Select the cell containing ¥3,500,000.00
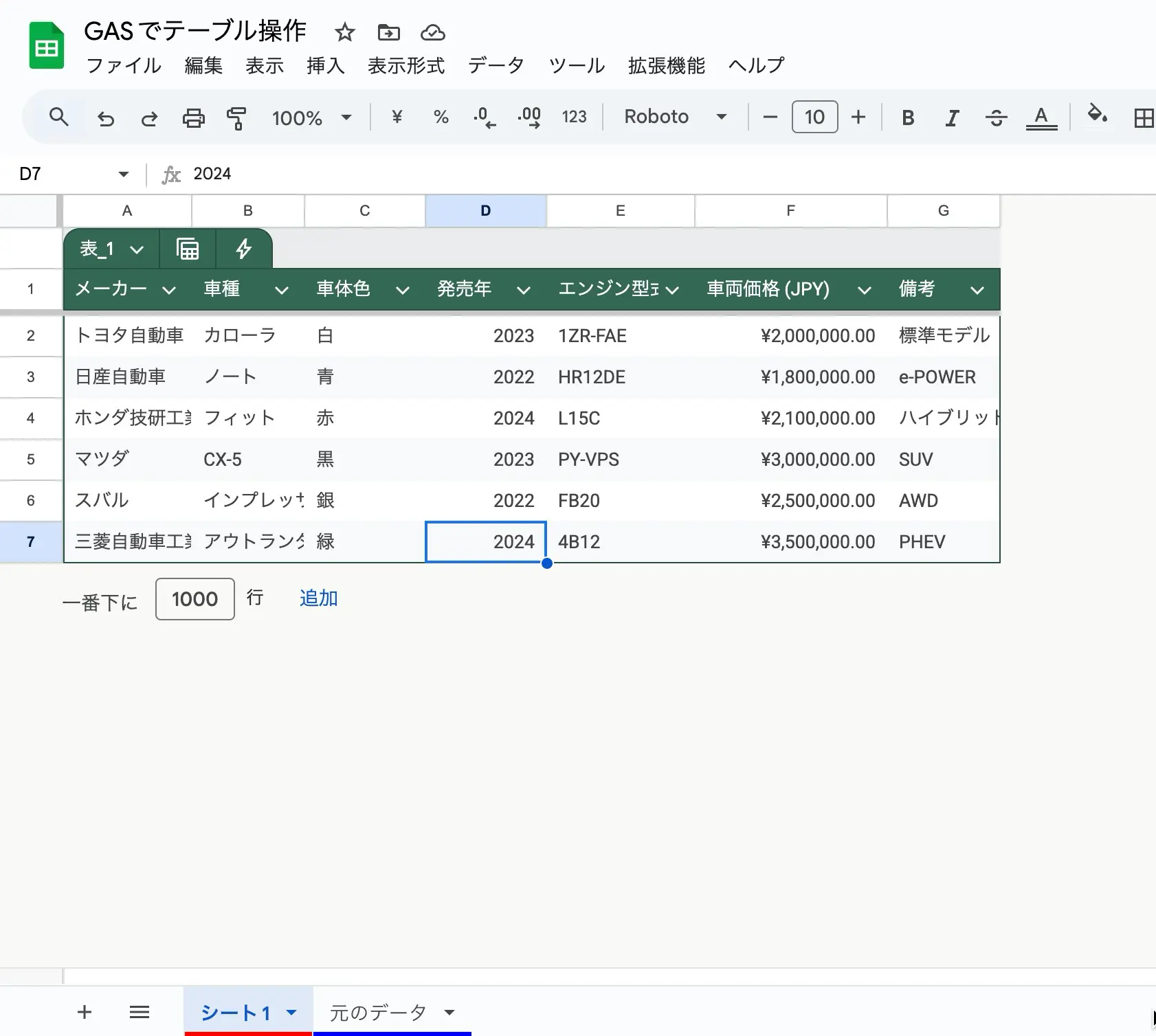 (x=791, y=542)
